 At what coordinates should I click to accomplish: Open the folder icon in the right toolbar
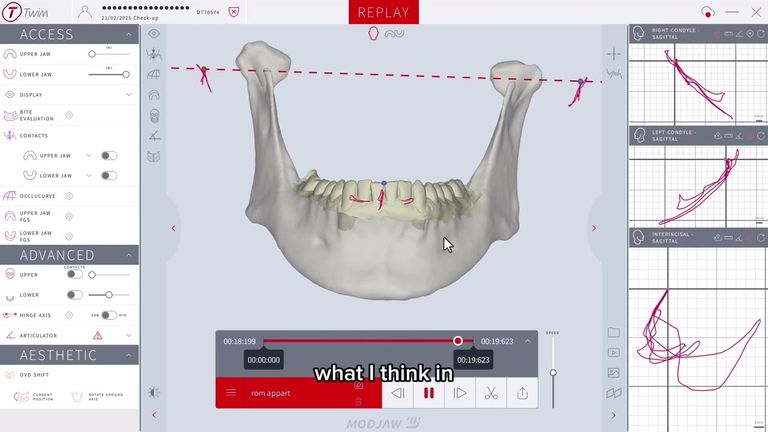click(x=614, y=332)
